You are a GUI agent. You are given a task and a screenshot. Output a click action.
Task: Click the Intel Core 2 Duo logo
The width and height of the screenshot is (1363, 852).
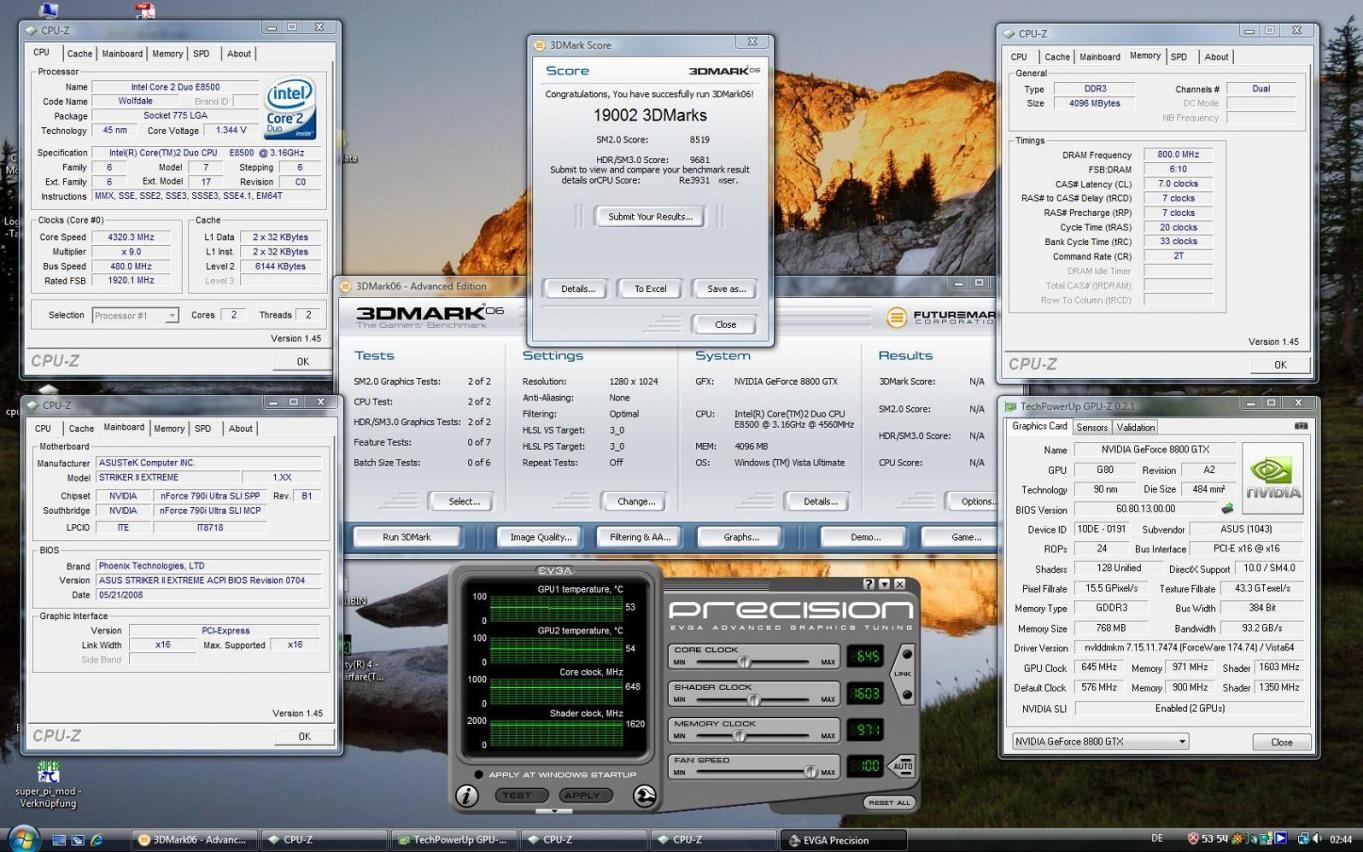click(x=290, y=109)
